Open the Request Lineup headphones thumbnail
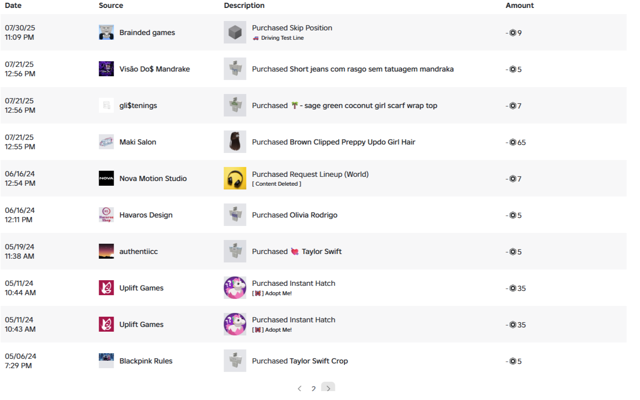Screen dimensions: 640x400 235,178
